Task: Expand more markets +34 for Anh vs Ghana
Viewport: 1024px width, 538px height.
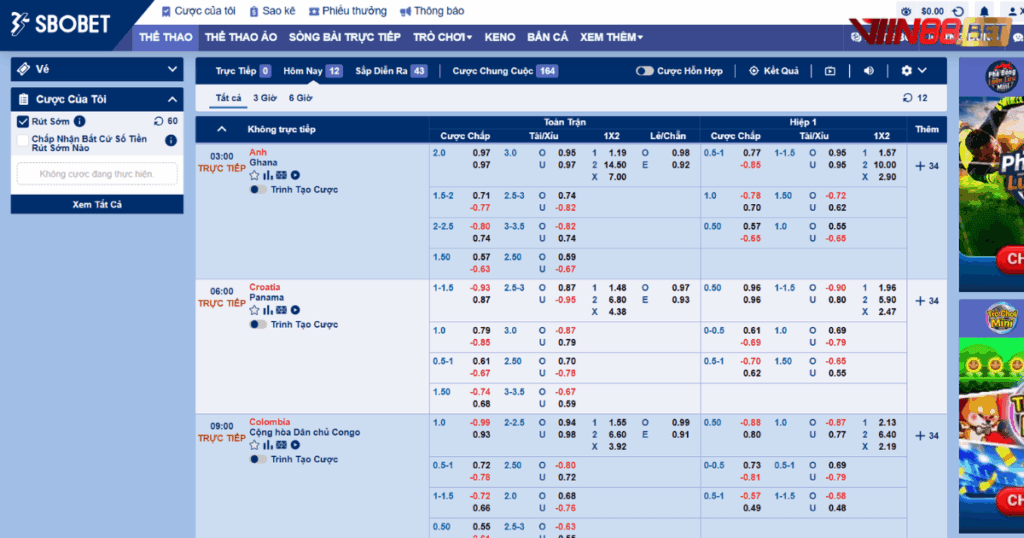Action: [927, 166]
